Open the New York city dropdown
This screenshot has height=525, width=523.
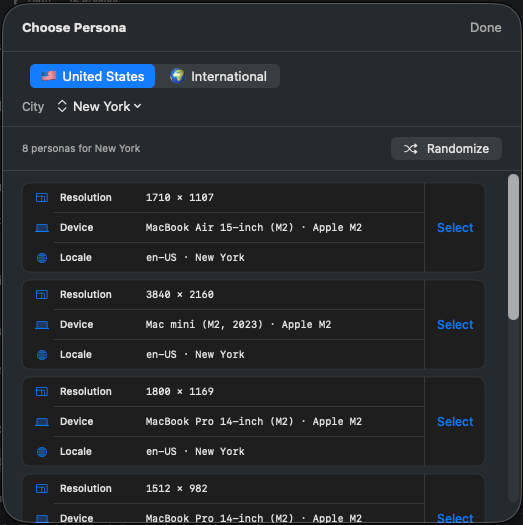point(99,107)
